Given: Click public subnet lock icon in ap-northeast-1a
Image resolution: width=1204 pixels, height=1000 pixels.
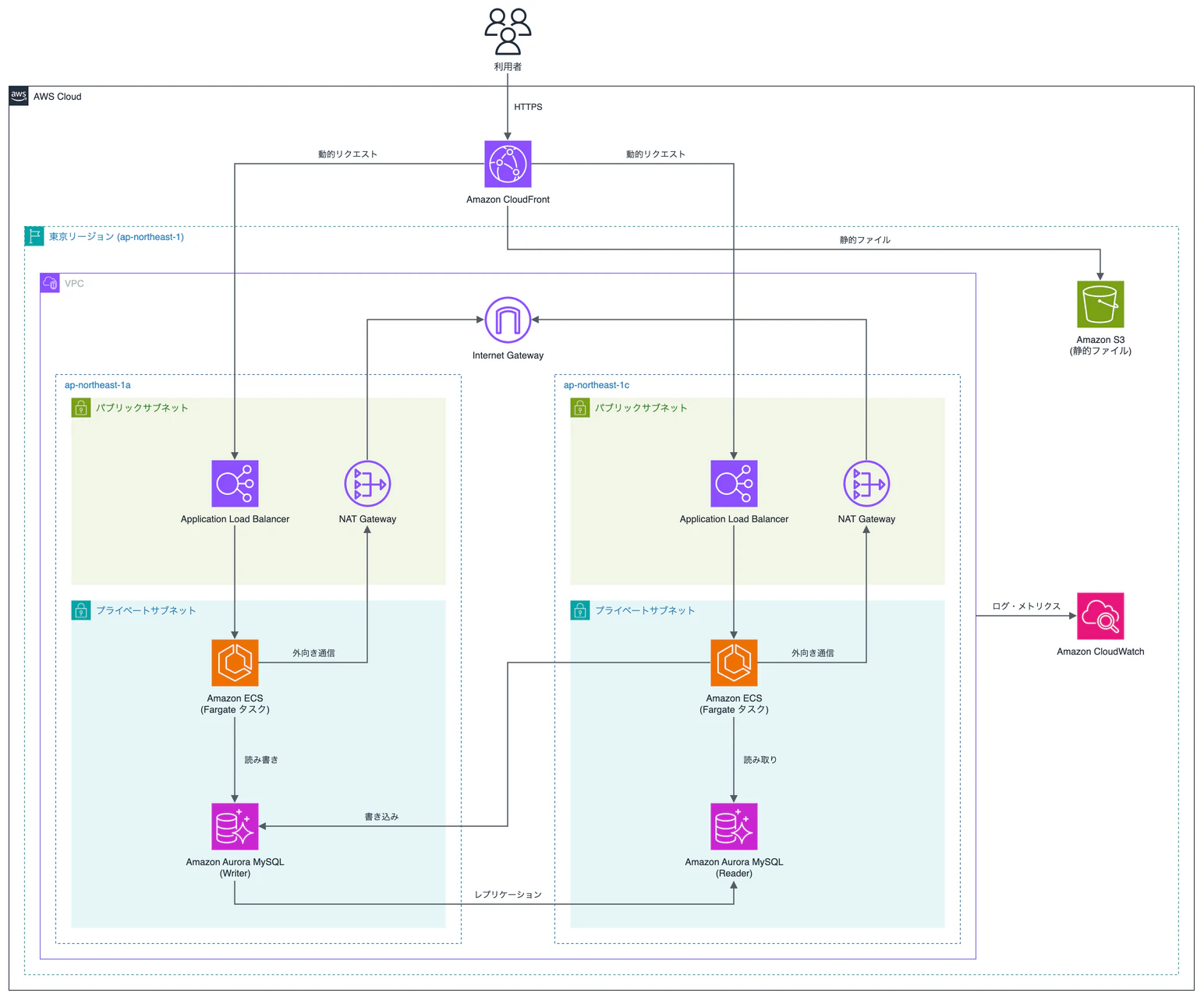Looking at the screenshot, I should click(81, 408).
